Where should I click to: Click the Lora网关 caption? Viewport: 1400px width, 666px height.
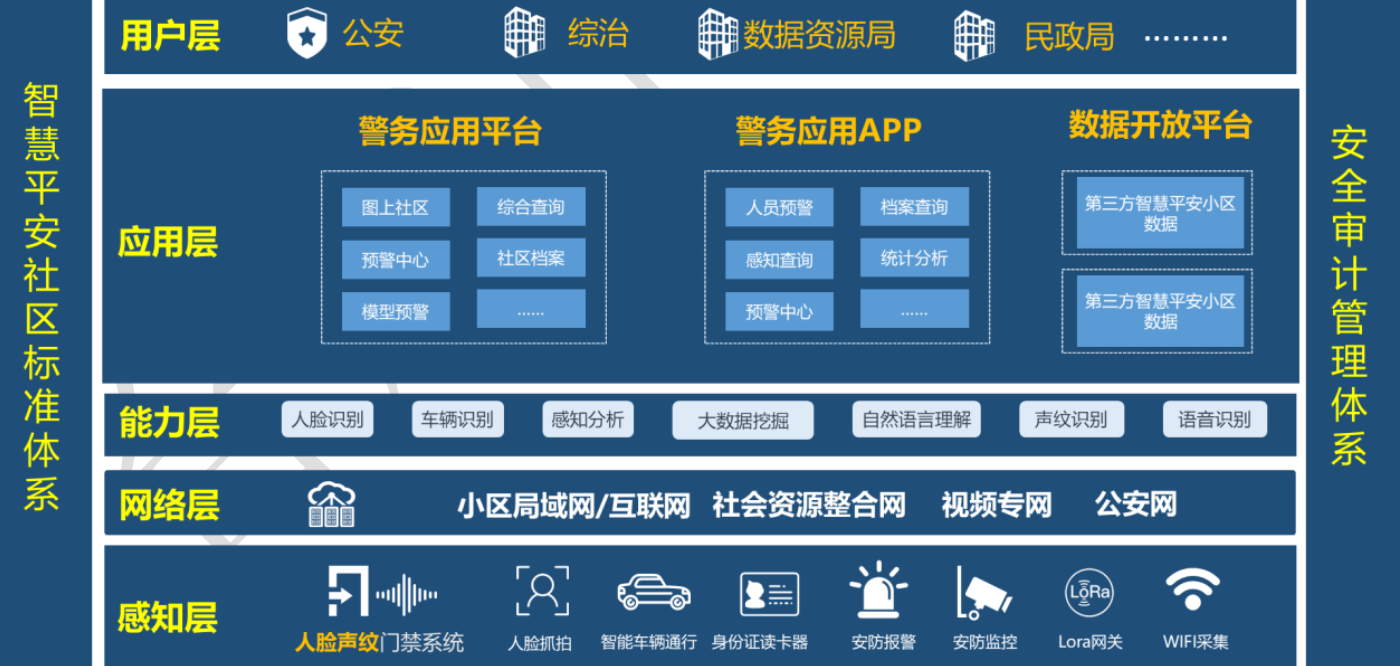point(1090,642)
